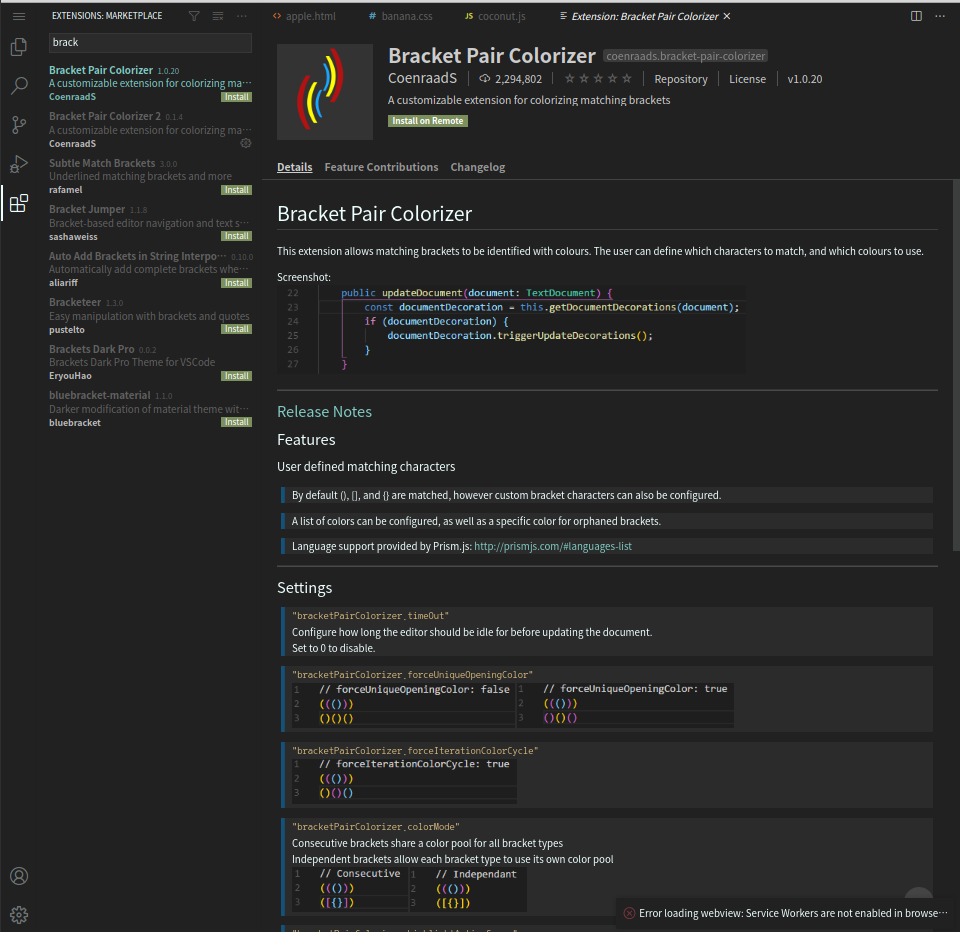Click the v1.0.20 version label

pyautogui.click(x=804, y=79)
